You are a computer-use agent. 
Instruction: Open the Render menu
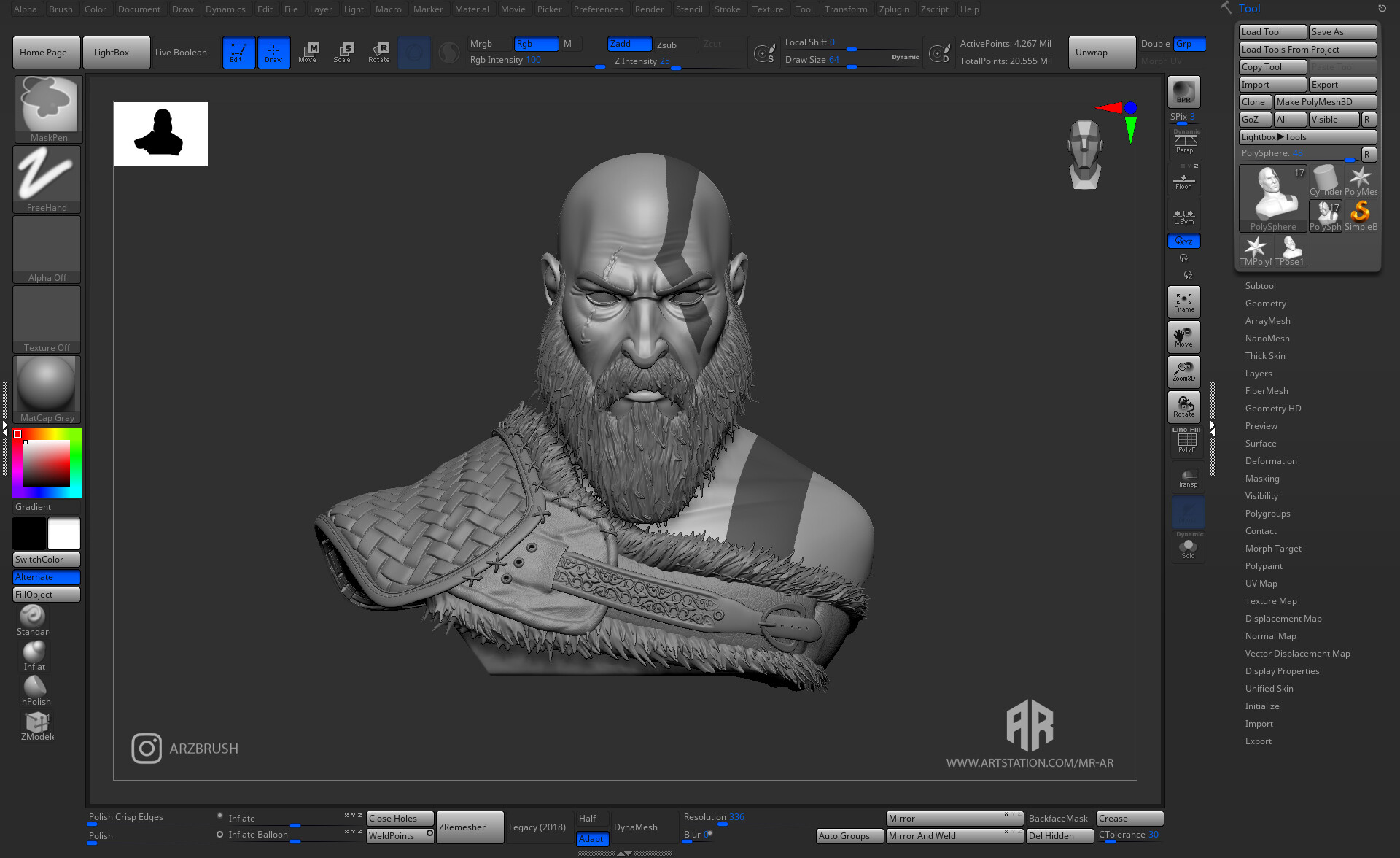[650, 9]
